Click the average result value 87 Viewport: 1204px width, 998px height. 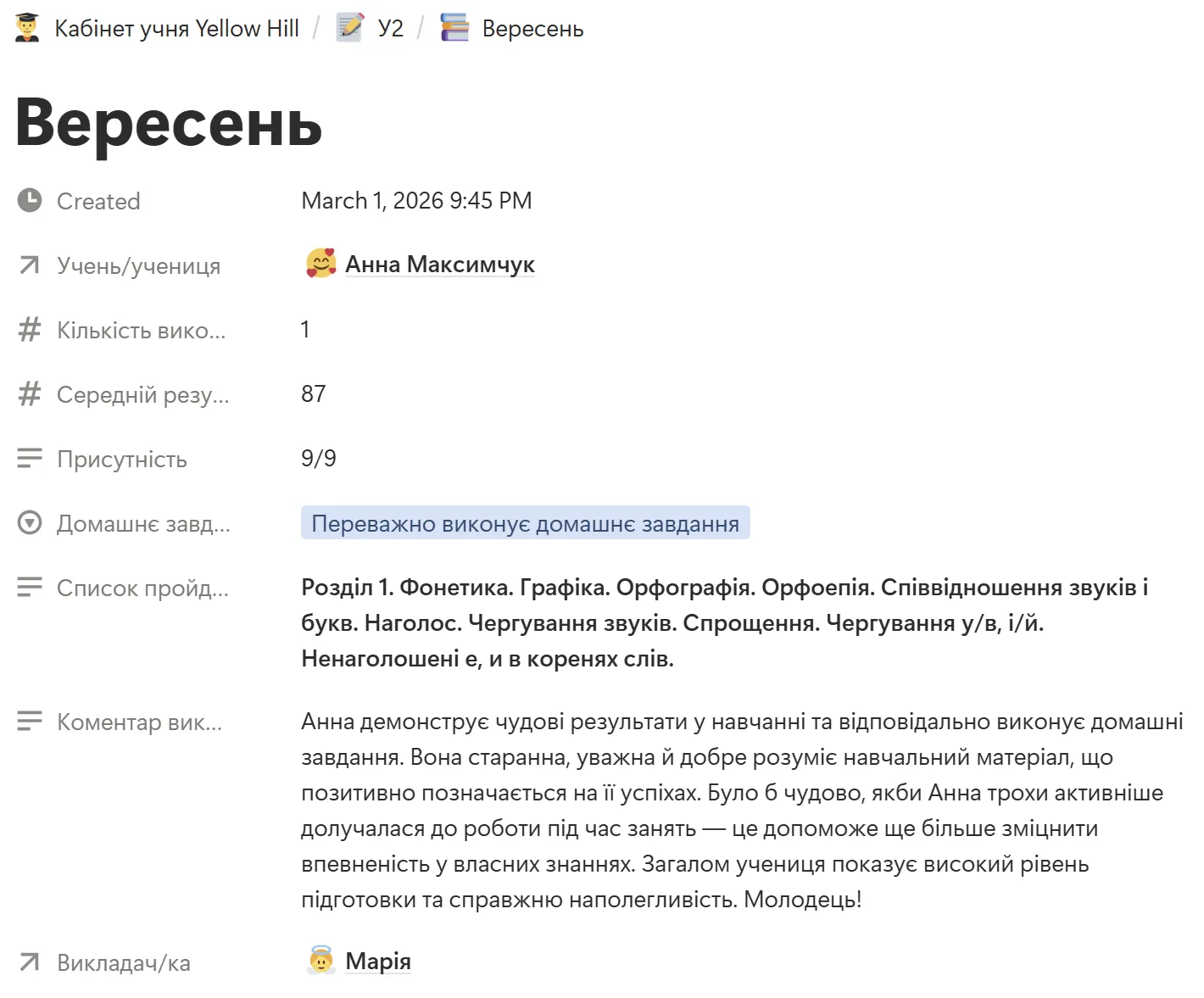(x=314, y=394)
